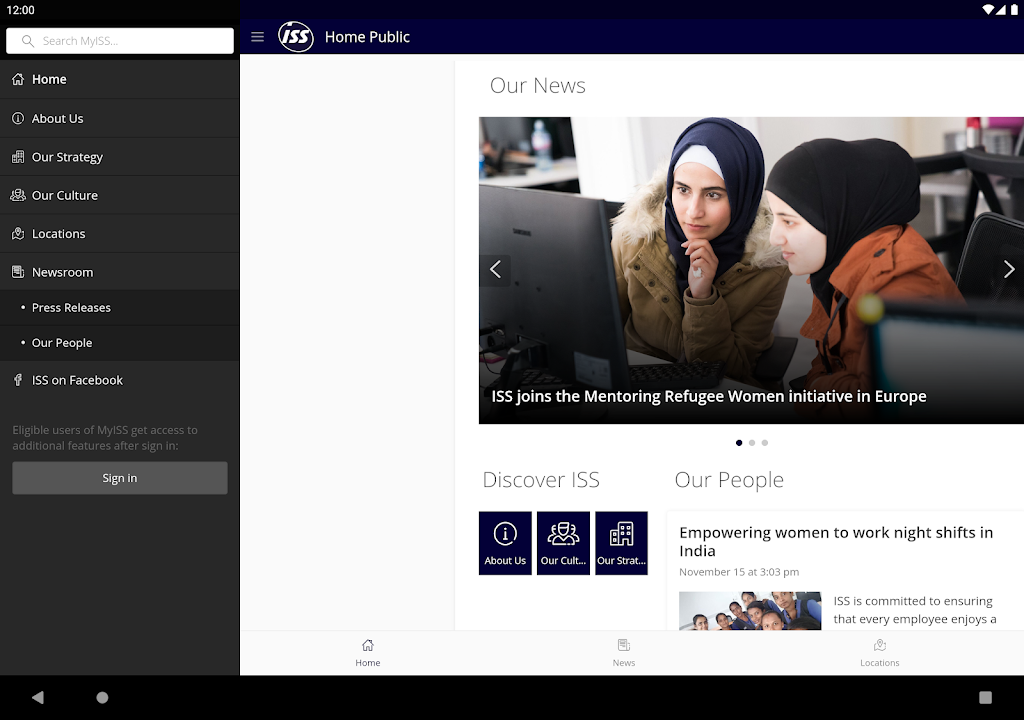This screenshot has width=1024, height=720.
Task: Collapse the Newsroom sidebar section
Action: coord(62,272)
